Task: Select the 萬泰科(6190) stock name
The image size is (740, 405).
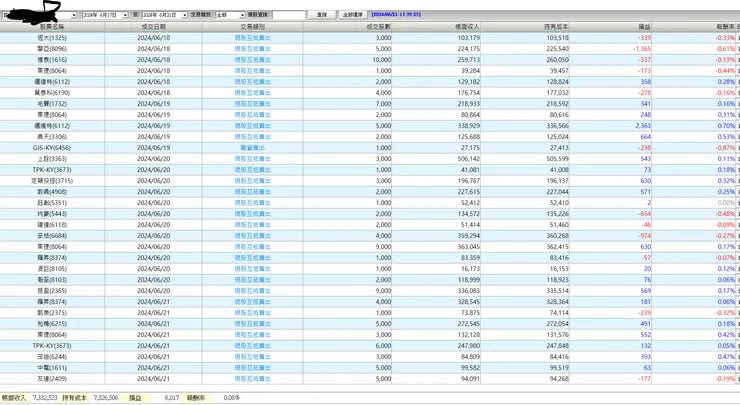Action: tap(52, 93)
